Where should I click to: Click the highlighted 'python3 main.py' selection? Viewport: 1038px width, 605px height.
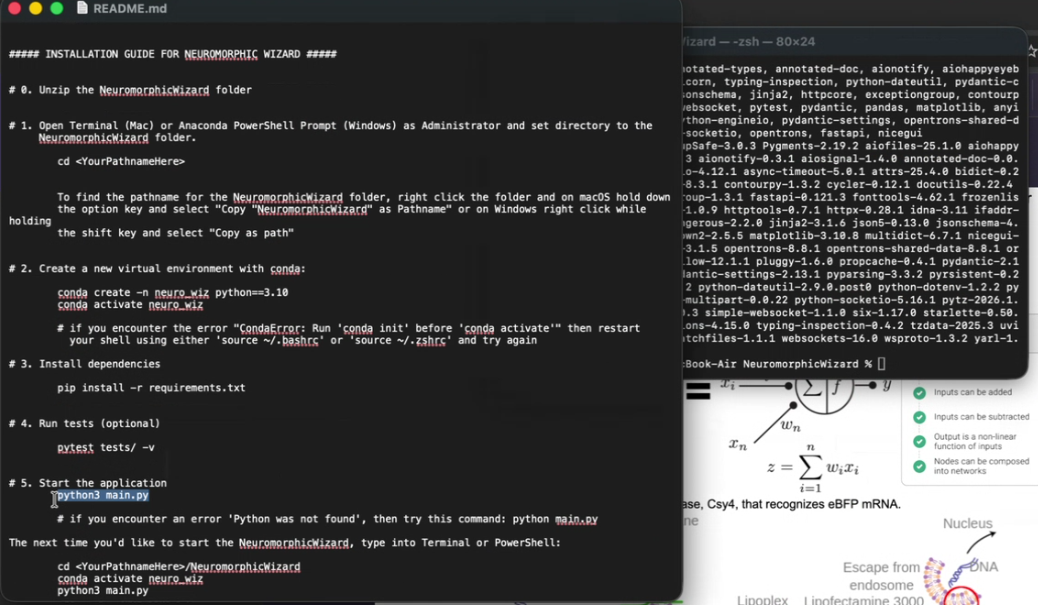point(103,495)
